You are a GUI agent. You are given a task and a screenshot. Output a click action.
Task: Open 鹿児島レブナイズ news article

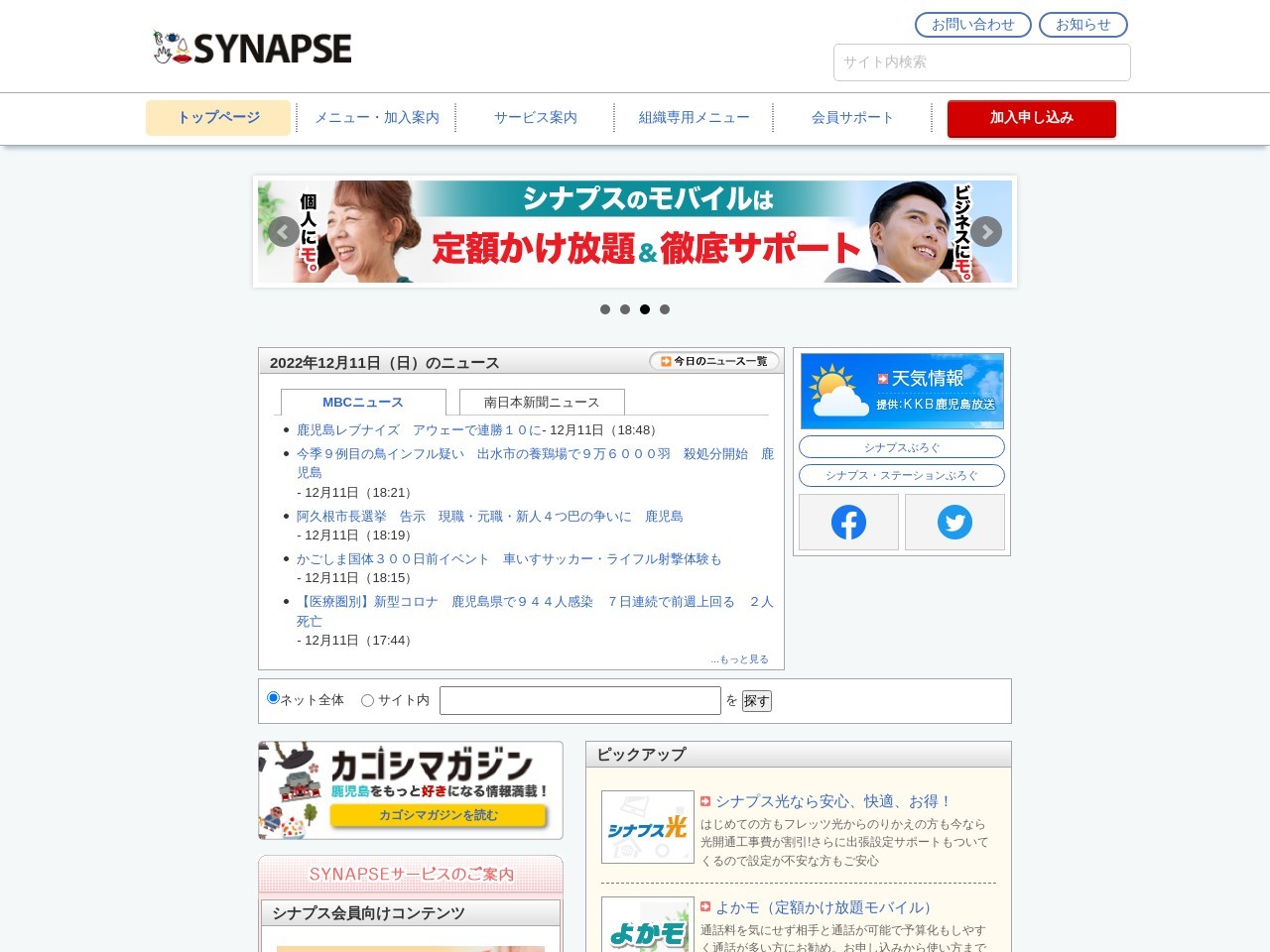pos(420,430)
